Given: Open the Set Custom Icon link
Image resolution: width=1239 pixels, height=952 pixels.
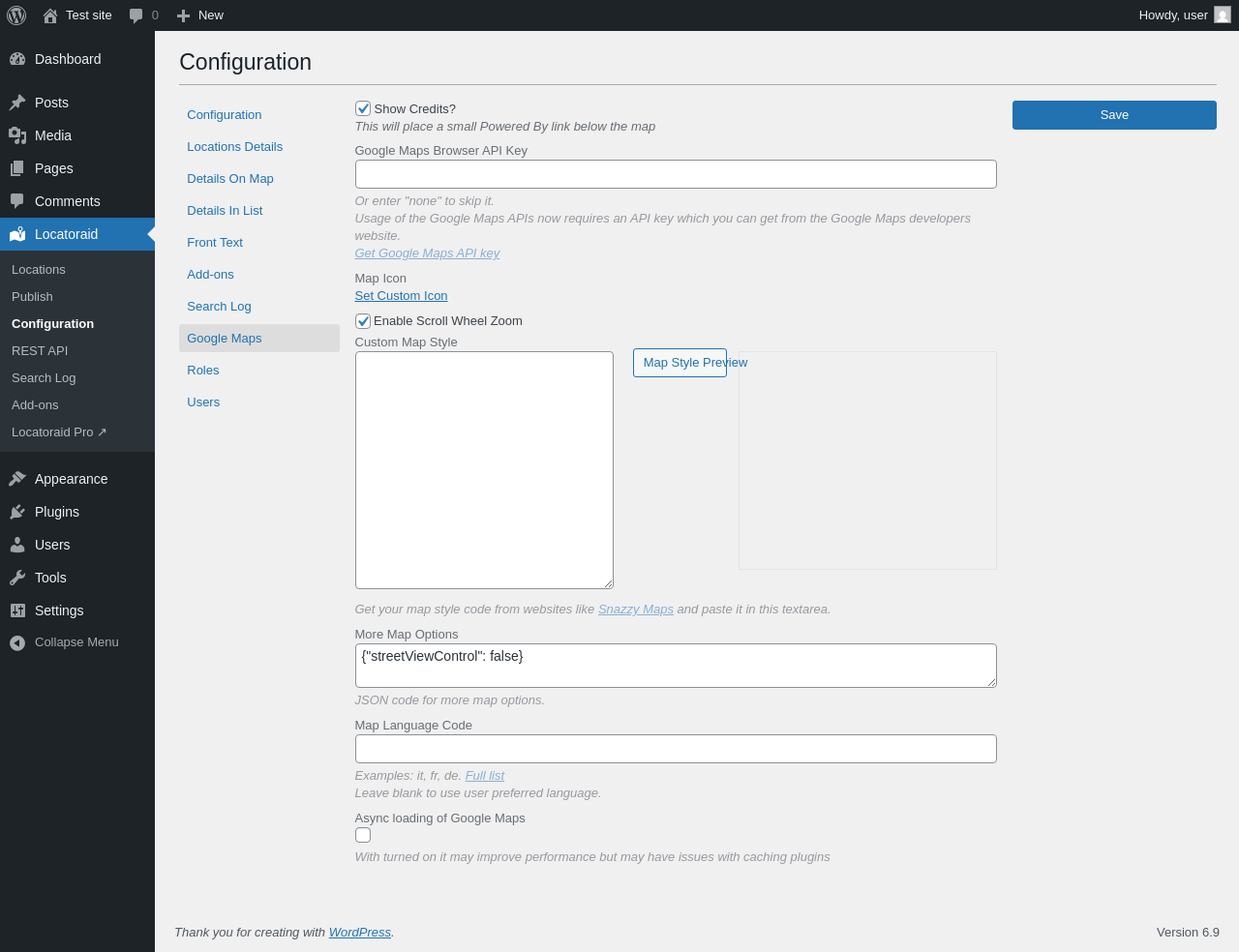Looking at the screenshot, I should 401,296.
